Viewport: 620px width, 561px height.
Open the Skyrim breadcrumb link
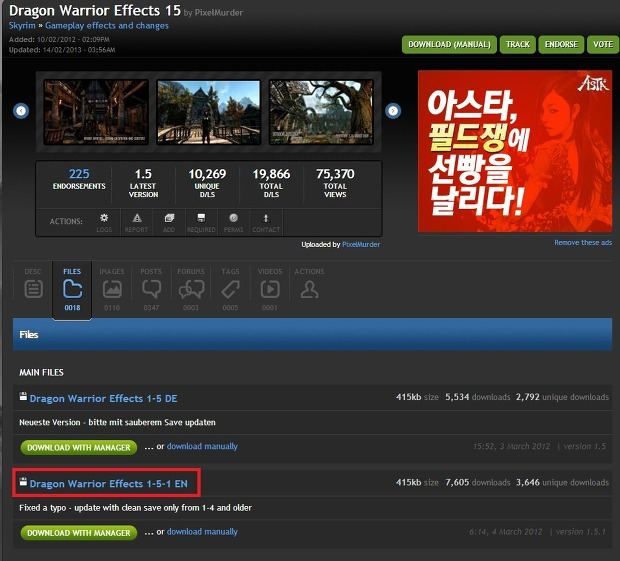[x=22, y=26]
